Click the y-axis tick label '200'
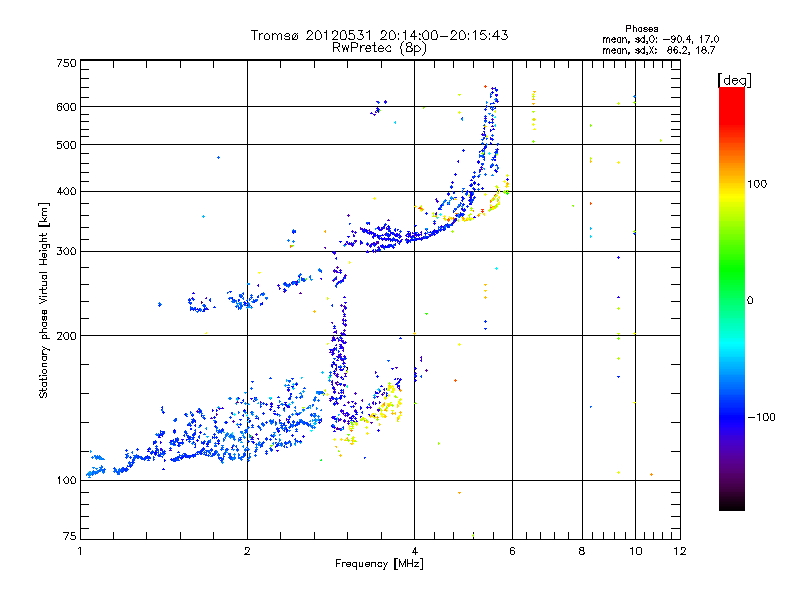The image size is (800, 600). [66, 336]
